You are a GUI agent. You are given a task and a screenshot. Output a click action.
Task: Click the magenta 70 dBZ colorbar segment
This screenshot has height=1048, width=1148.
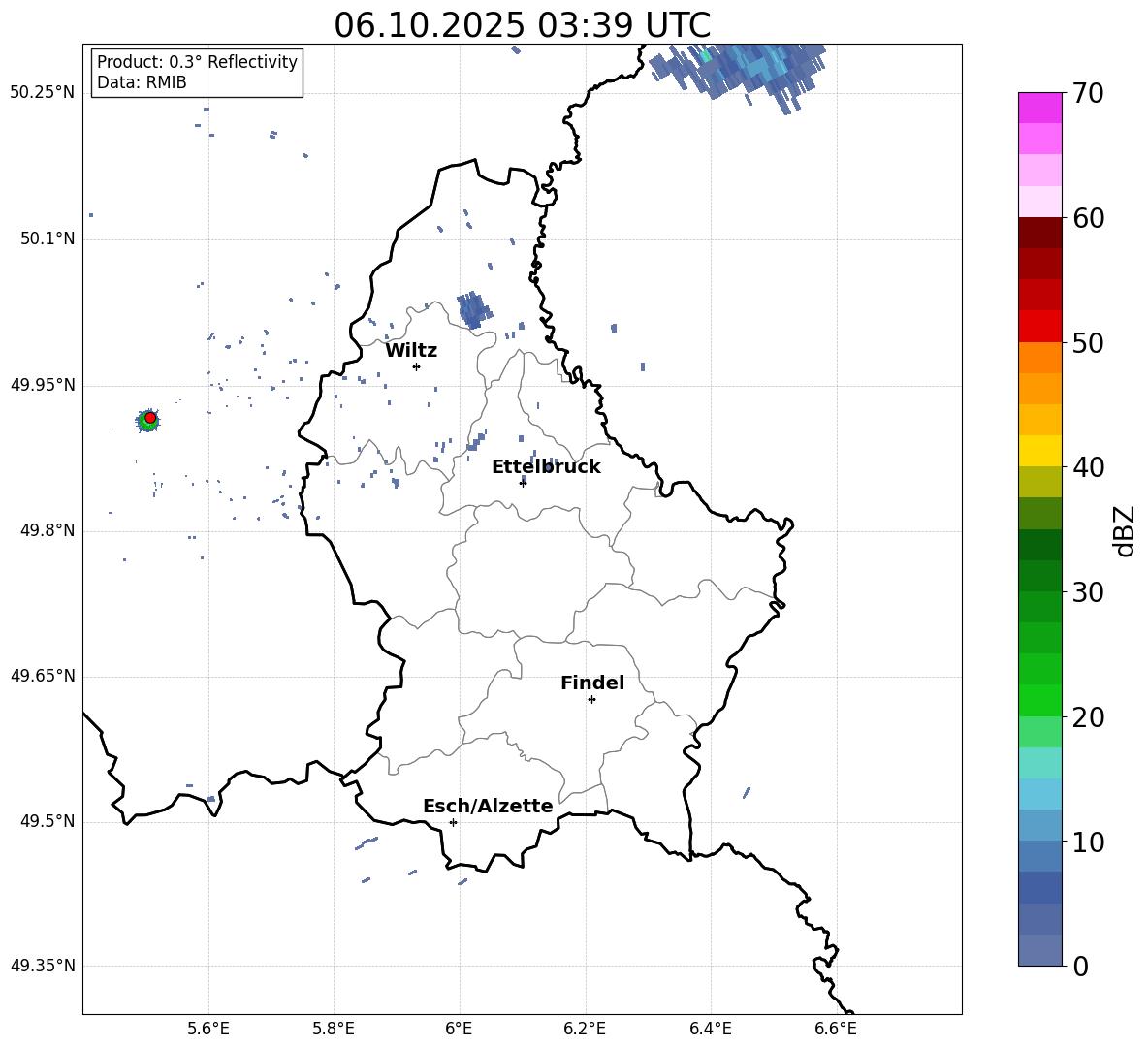pos(1039,108)
